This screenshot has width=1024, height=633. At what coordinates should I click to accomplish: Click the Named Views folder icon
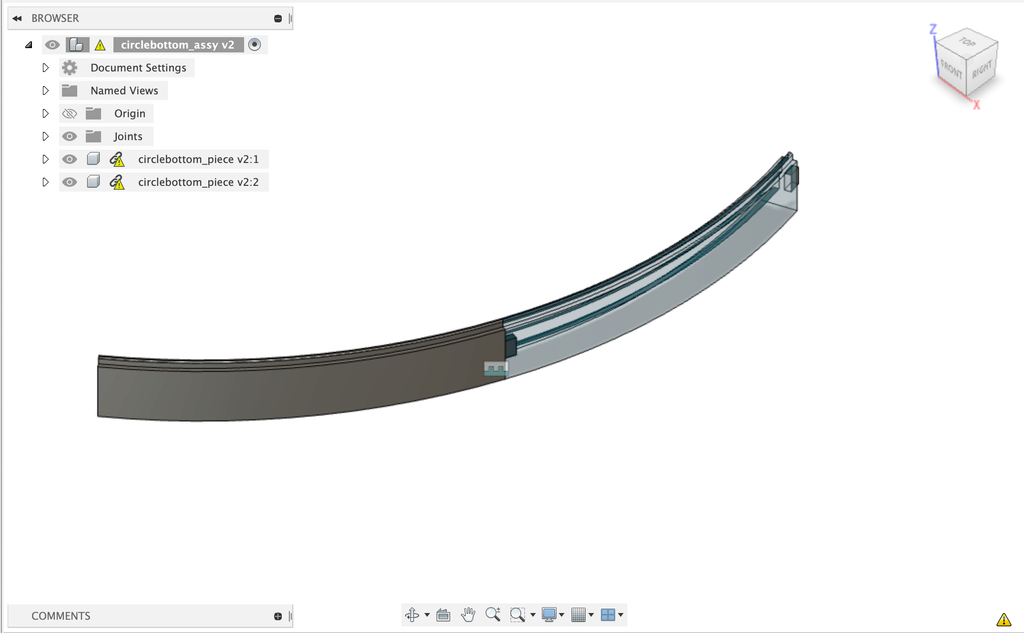(69, 91)
